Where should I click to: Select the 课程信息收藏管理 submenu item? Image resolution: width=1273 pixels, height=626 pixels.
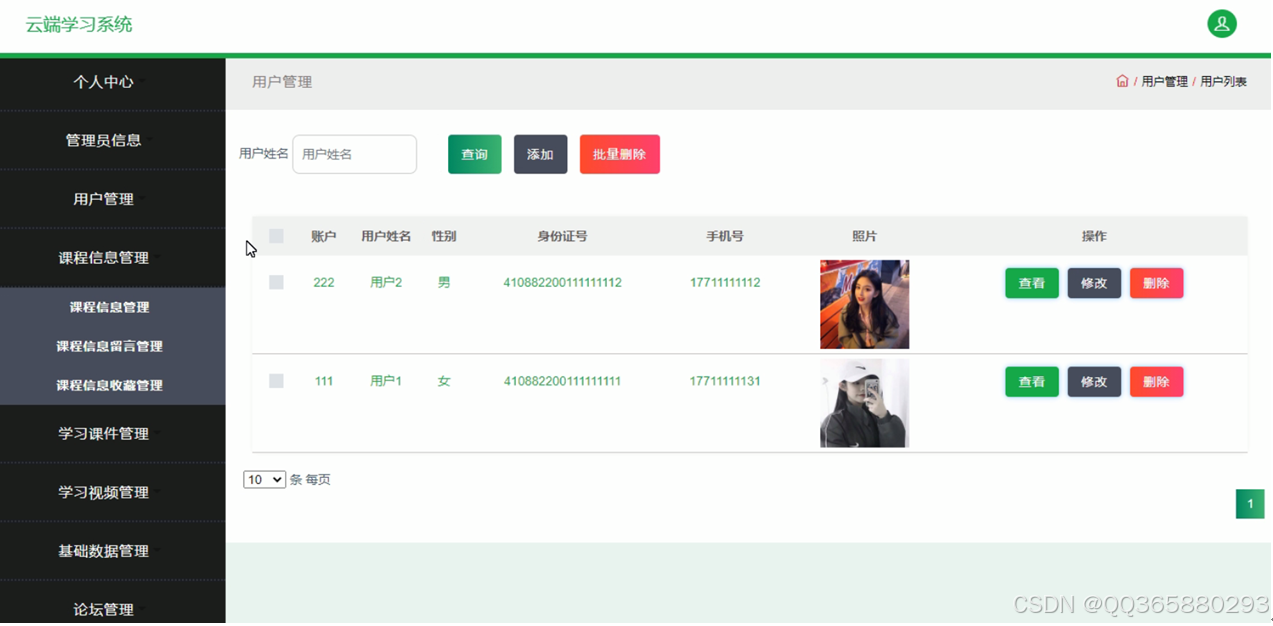tap(109, 386)
